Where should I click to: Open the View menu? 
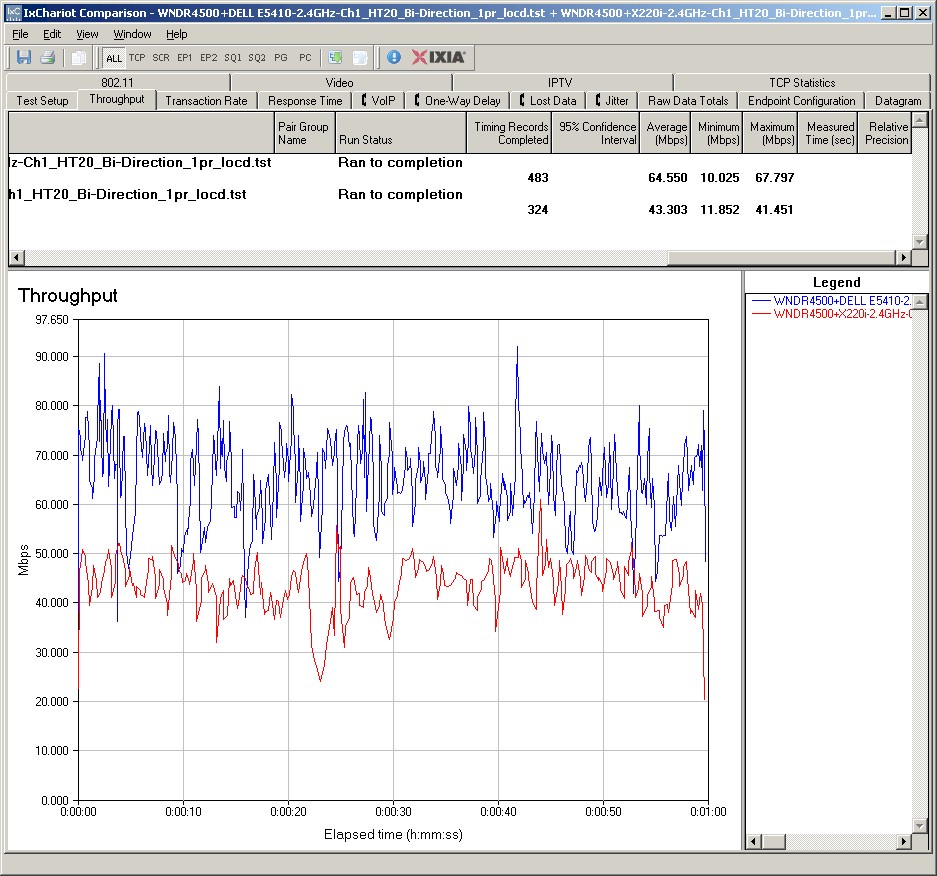tap(87, 34)
